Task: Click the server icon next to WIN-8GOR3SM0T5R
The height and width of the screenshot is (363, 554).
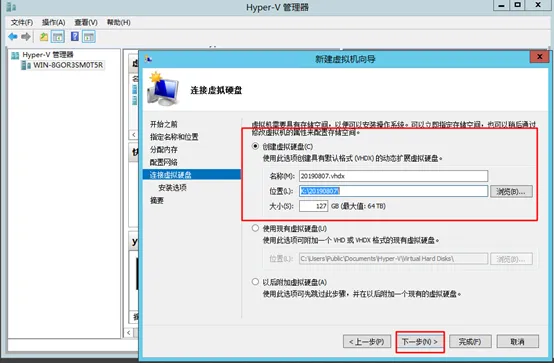Action: point(26,65)
